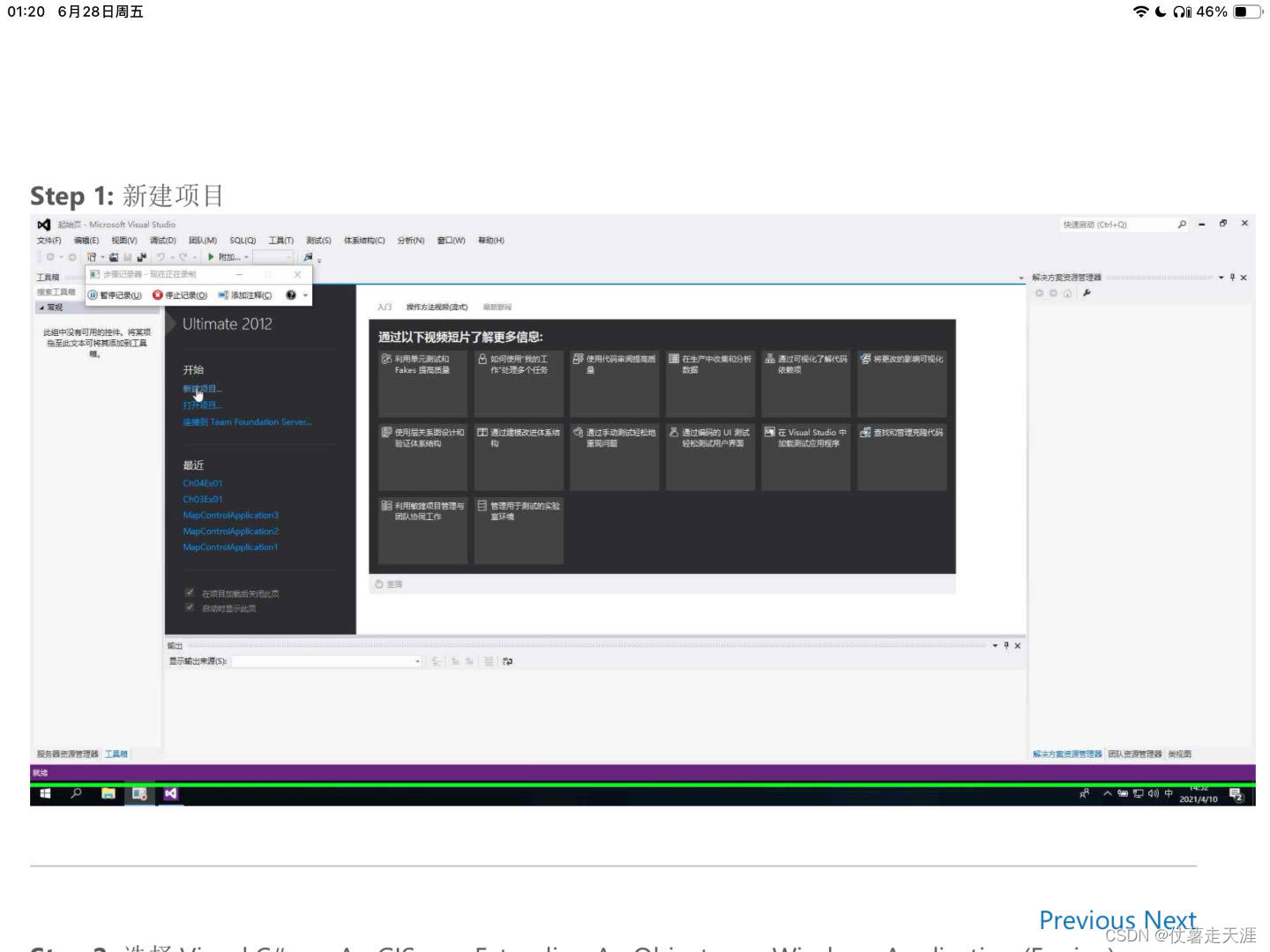1270x952 pixels.
Task: Open the New Project icon dropdown arrow
Action: click(102, 257)
